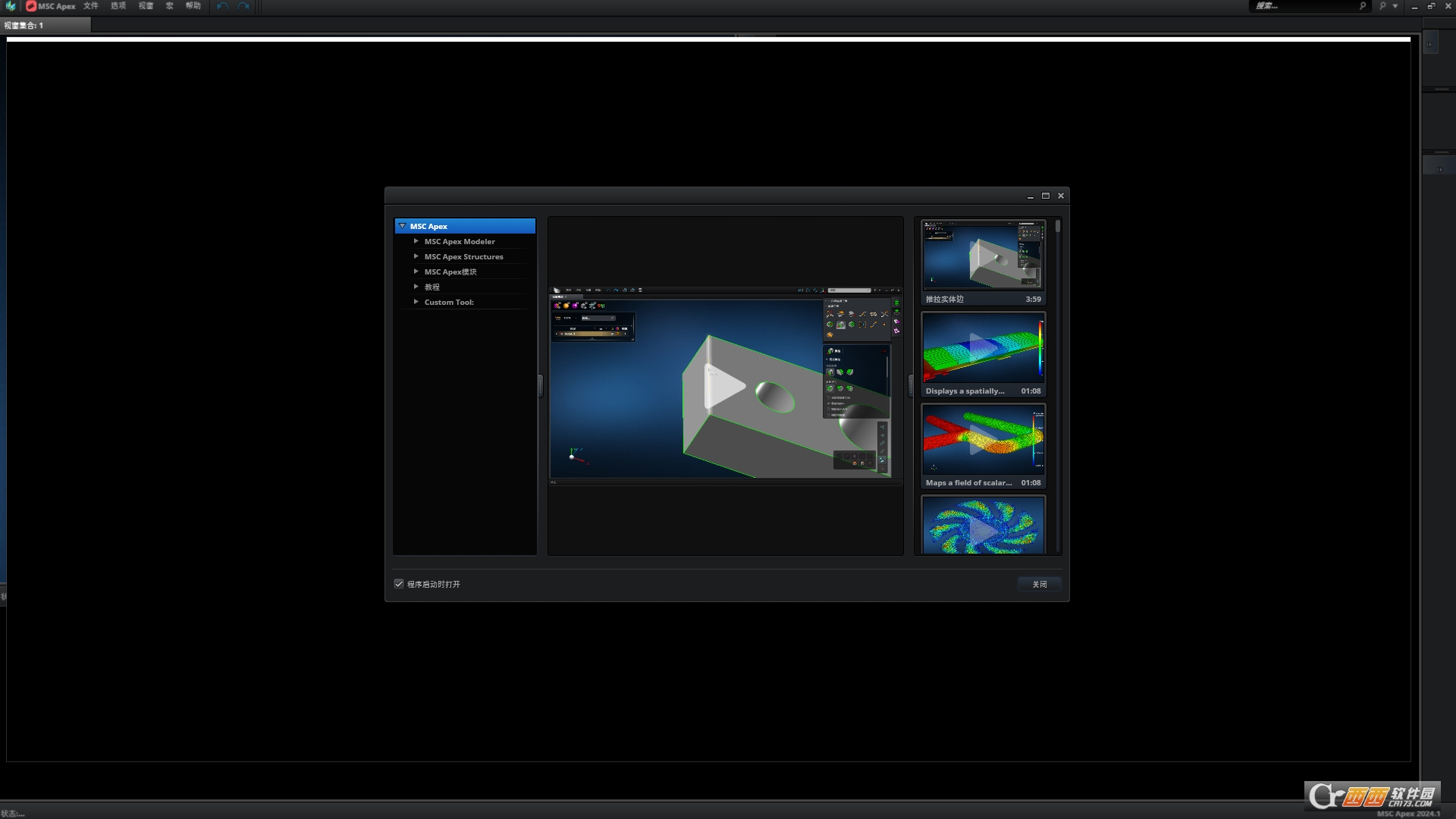
Task: Select the MSC Apex模块 tree item
Action: (450, 271)
